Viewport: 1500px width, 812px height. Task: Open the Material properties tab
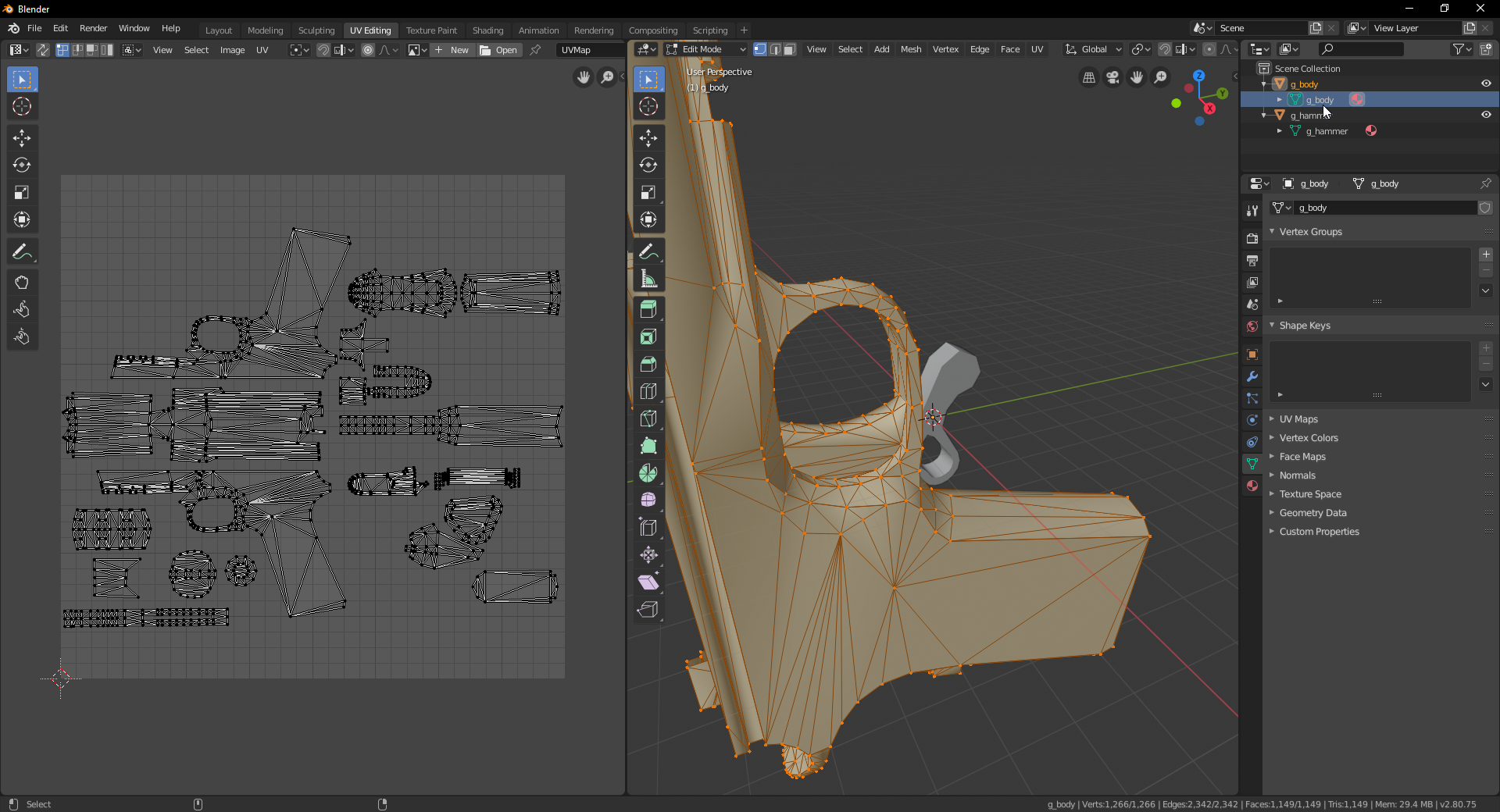click(1252, 486)
